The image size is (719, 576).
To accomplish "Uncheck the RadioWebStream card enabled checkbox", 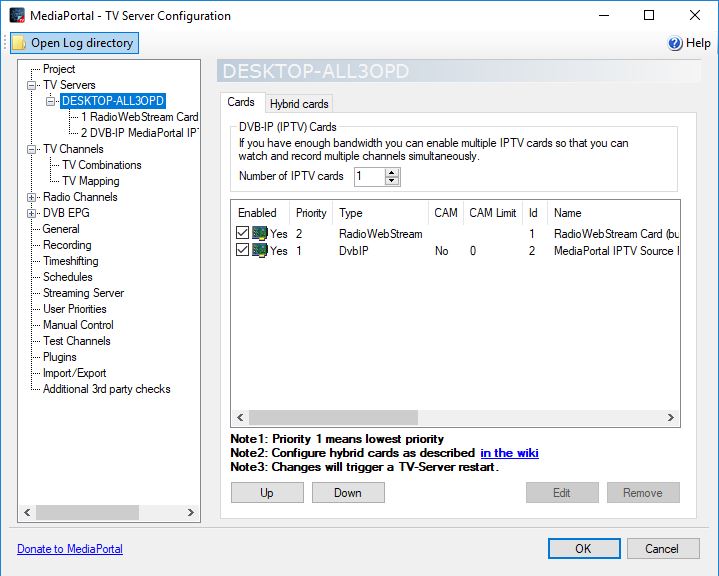I will pos(242,233).
